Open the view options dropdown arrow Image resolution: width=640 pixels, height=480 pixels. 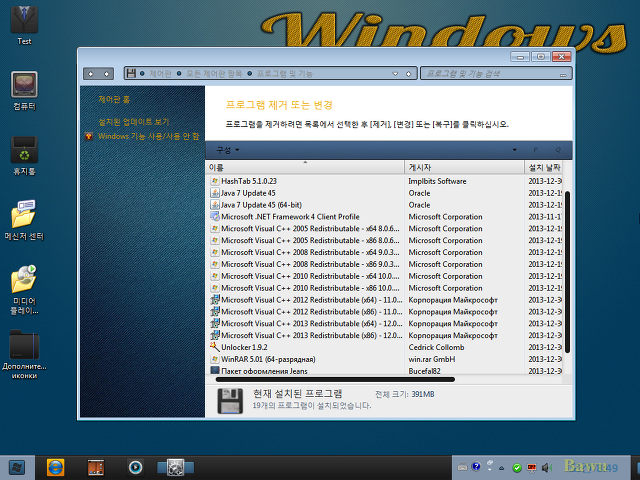(x=514, y=150)
